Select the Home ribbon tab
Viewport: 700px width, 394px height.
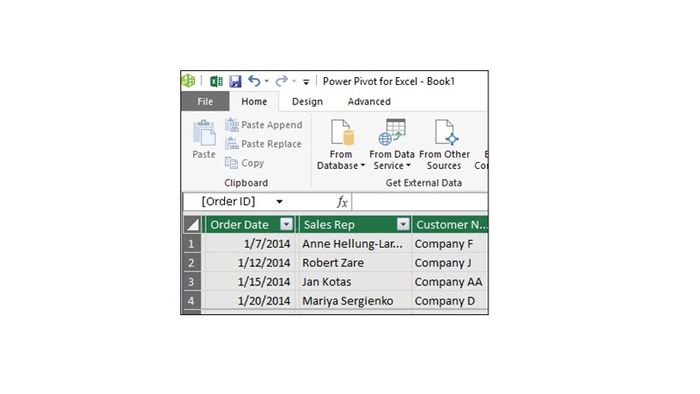click(254, 101)
